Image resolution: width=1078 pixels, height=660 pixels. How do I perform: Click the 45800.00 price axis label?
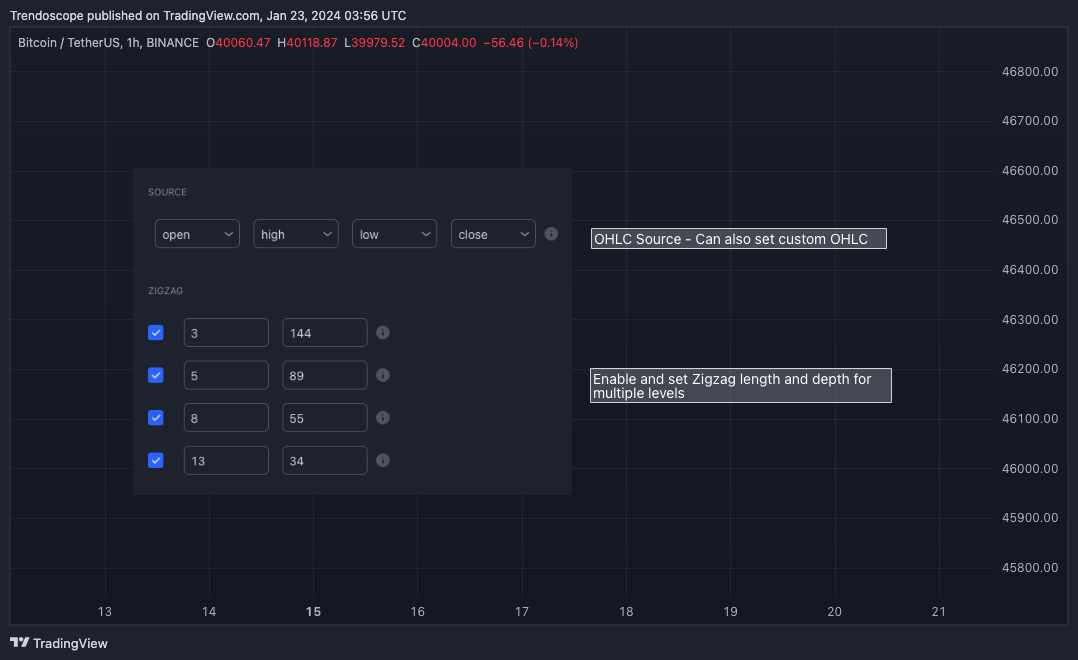pos(1030,567)
